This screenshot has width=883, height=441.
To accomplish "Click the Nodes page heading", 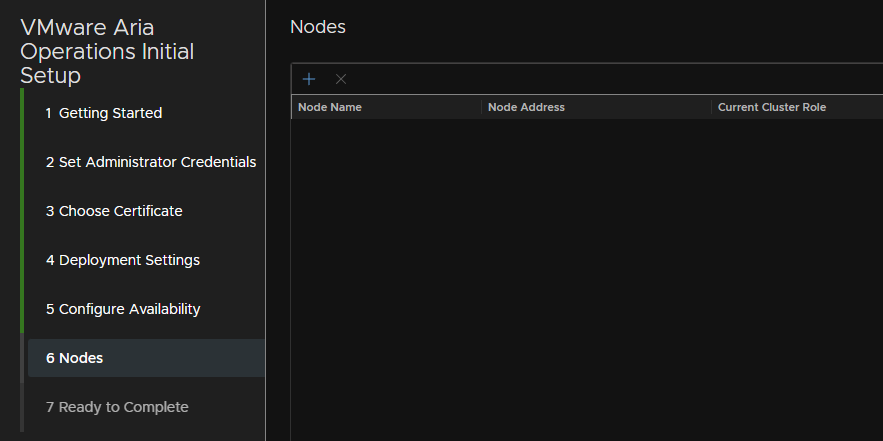I will point(318,27).
